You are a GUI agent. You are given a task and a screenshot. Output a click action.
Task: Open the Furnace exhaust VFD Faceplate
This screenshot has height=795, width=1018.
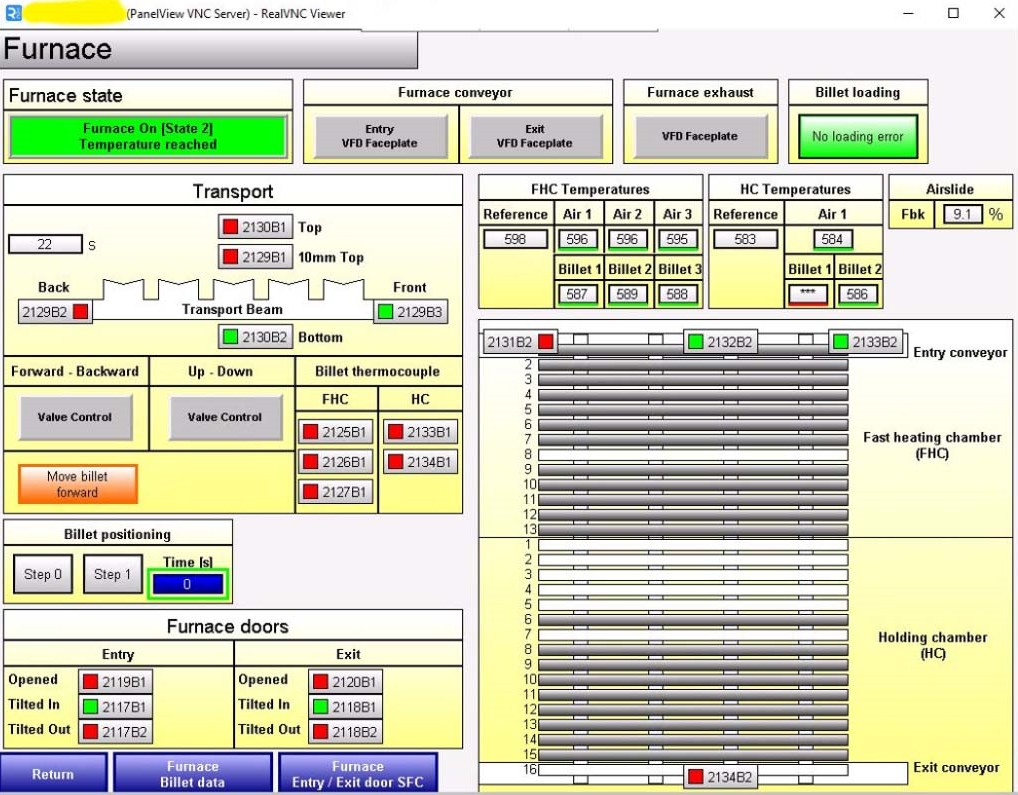699,136
